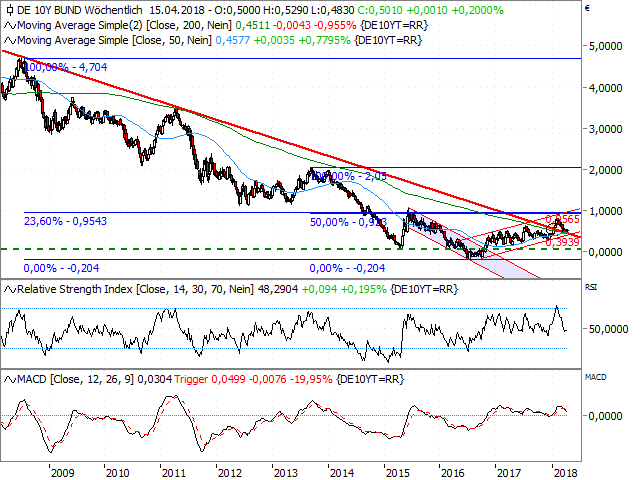Click the MACD panel label on right axis
Screen dimensions: 640x480
pyautogui.click(x=596, y=378)
